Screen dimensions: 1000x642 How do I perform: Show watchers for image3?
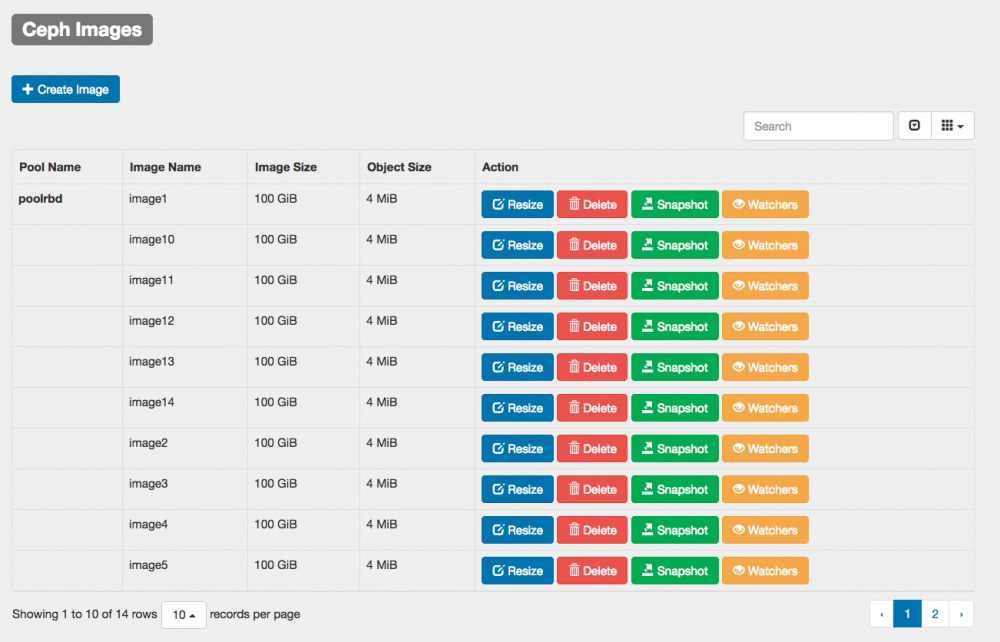pos(765,490)
